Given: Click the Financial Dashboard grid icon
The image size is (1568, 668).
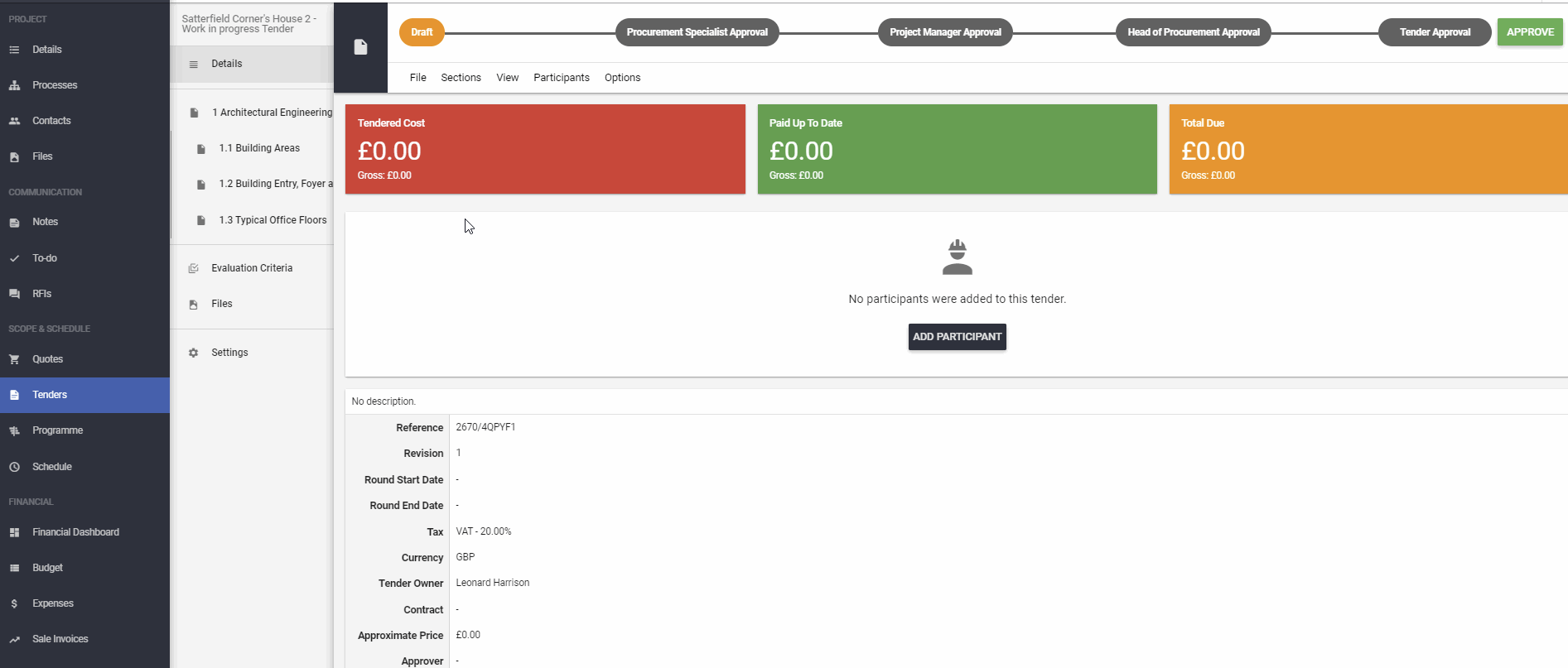Looking at the screenshot, I should point(14,532).
